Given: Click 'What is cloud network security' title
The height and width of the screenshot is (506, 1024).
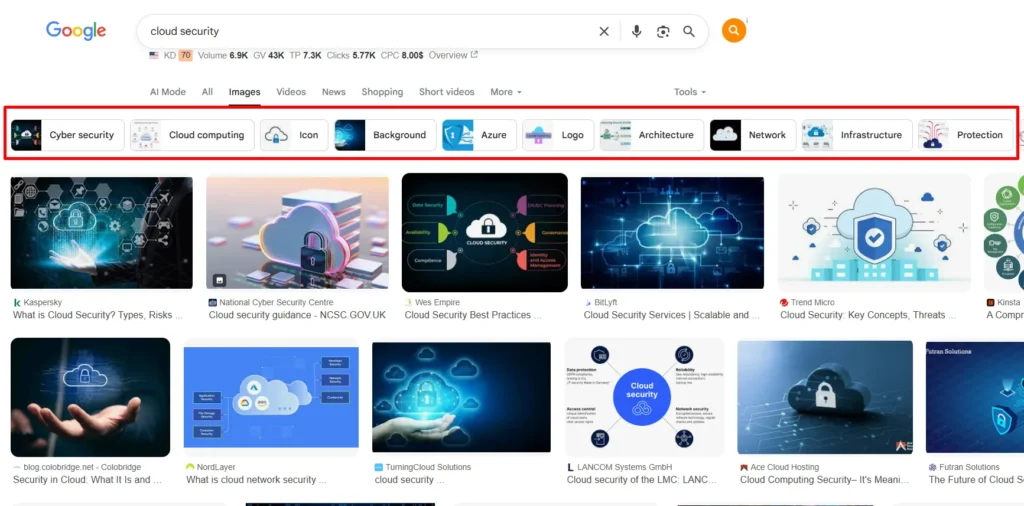Looking at the screenshot, I should click(x=256, y=479).
